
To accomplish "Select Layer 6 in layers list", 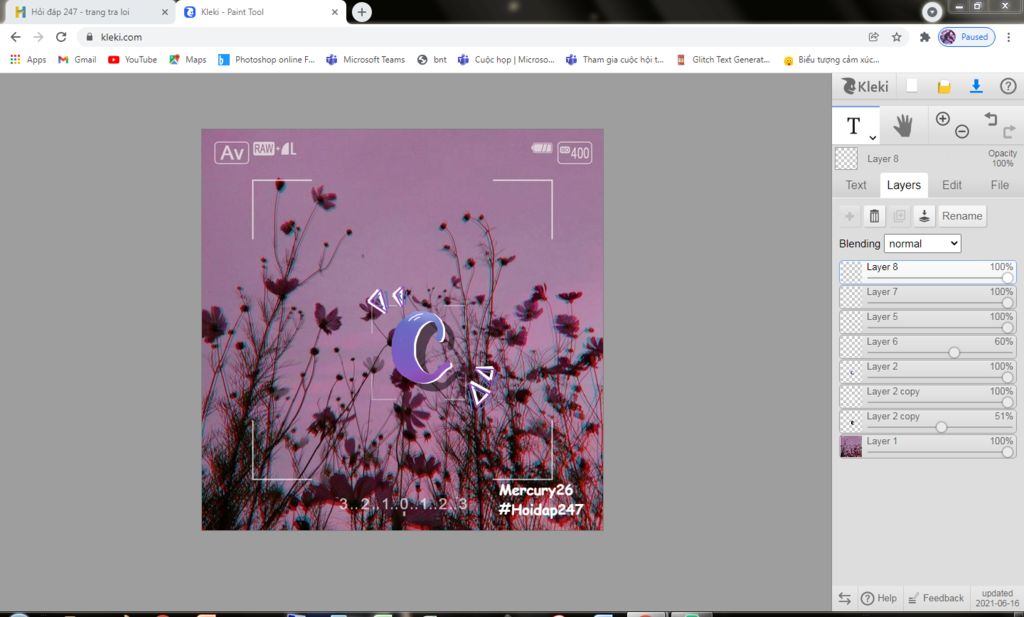I will pyautogui.click(x=927, y=346).
